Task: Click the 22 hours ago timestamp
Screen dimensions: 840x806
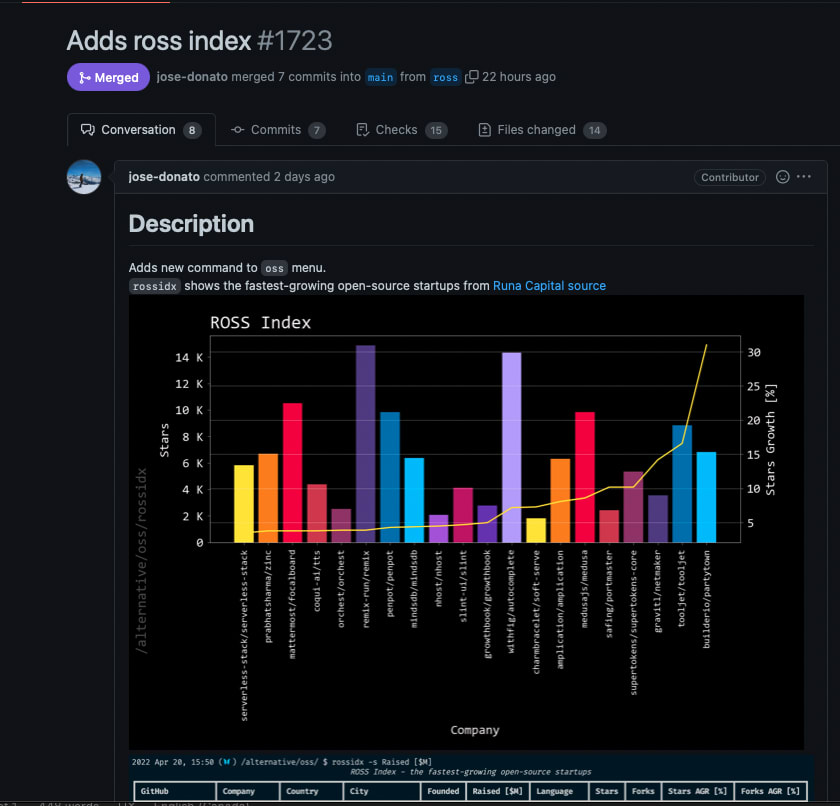Action: (519, 77)
